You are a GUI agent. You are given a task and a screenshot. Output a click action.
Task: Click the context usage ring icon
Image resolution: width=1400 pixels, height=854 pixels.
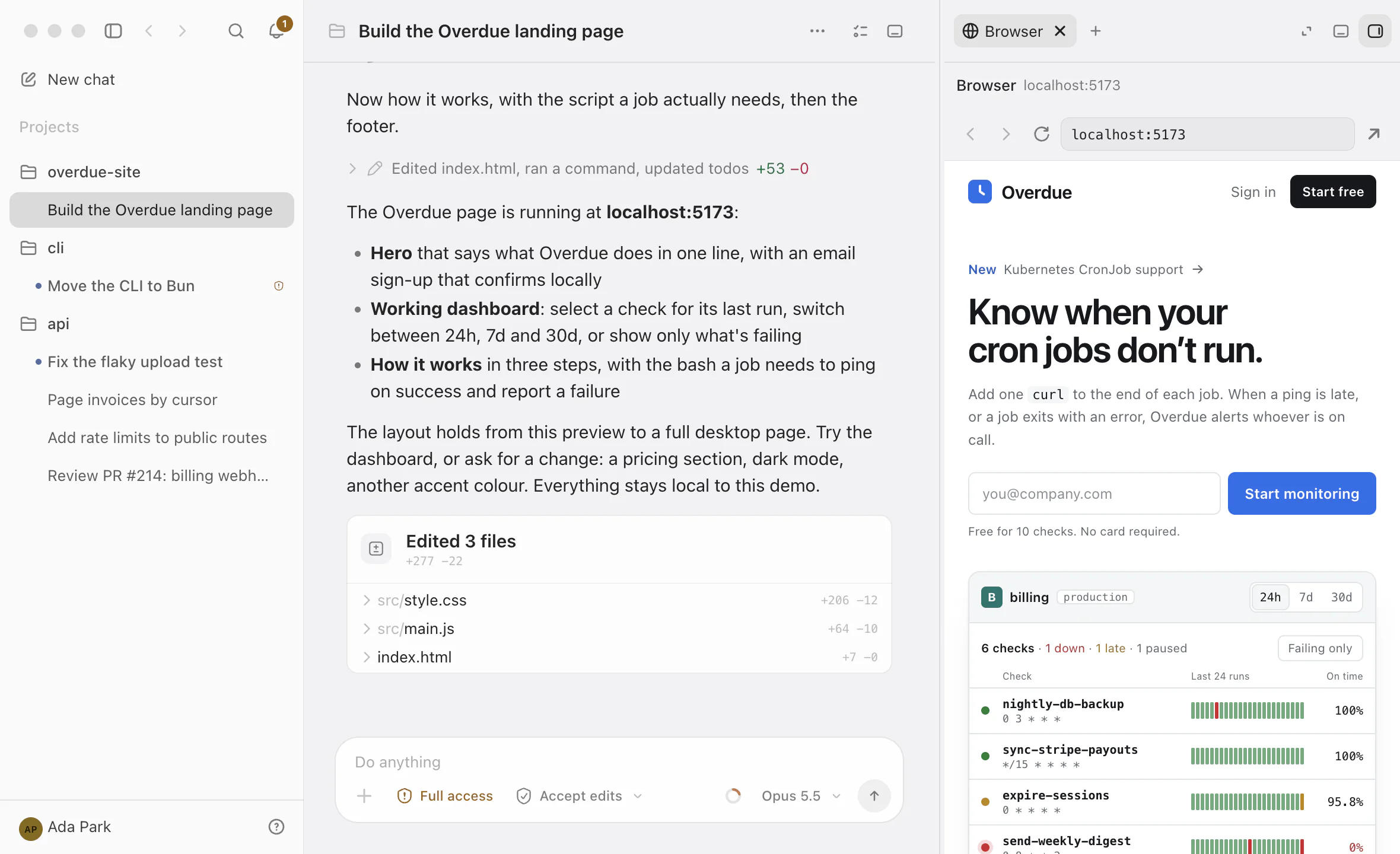pyautogui.click(x=733, y=796)
